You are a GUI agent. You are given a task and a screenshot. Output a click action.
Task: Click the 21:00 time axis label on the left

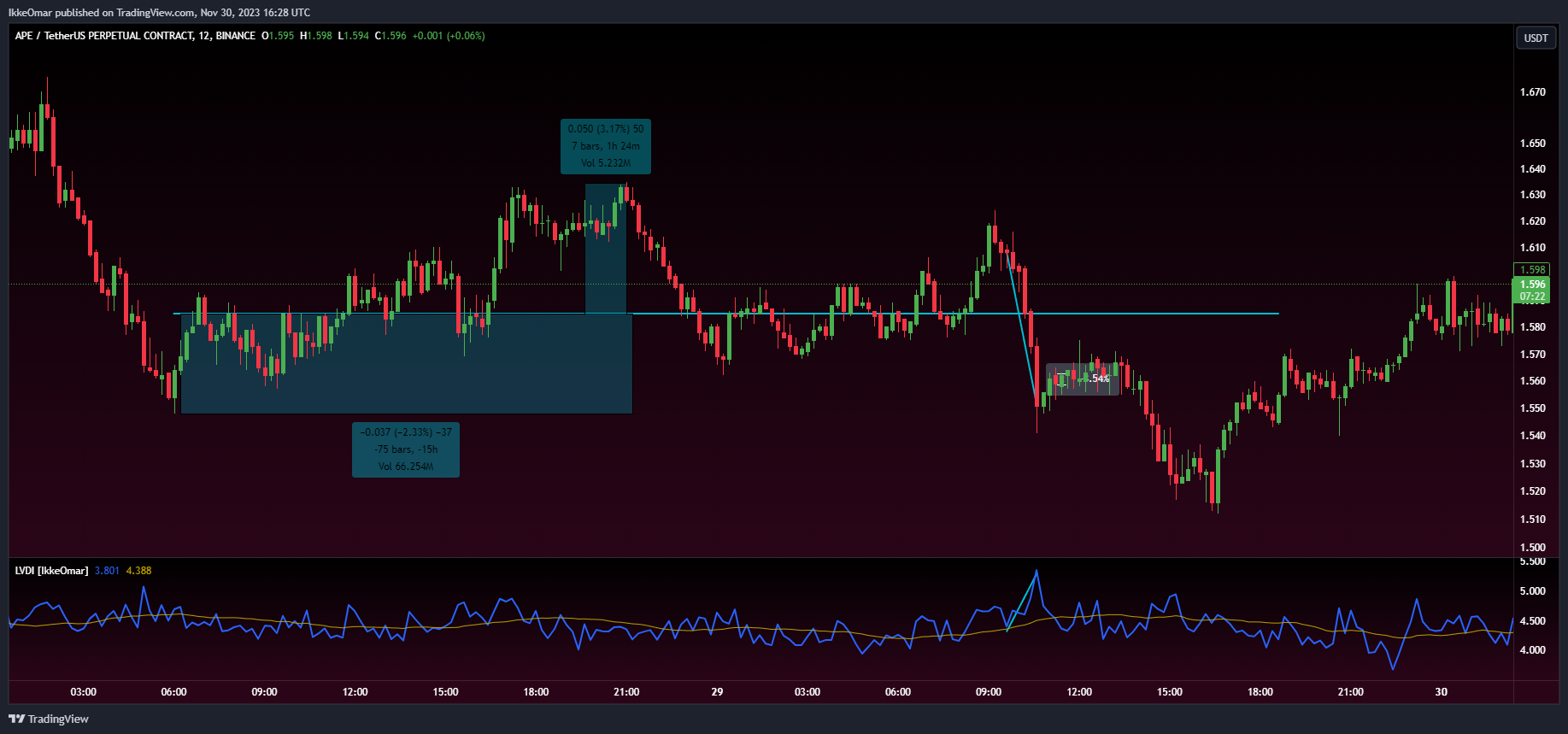(x=627, y=692)
